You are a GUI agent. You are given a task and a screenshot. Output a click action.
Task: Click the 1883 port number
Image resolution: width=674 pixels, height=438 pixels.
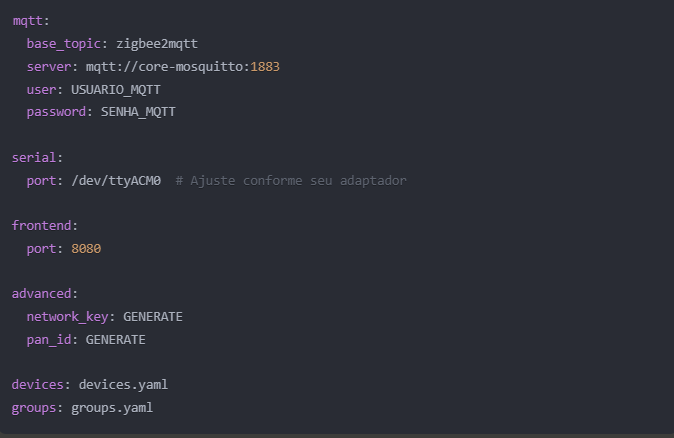pos(265,67)
